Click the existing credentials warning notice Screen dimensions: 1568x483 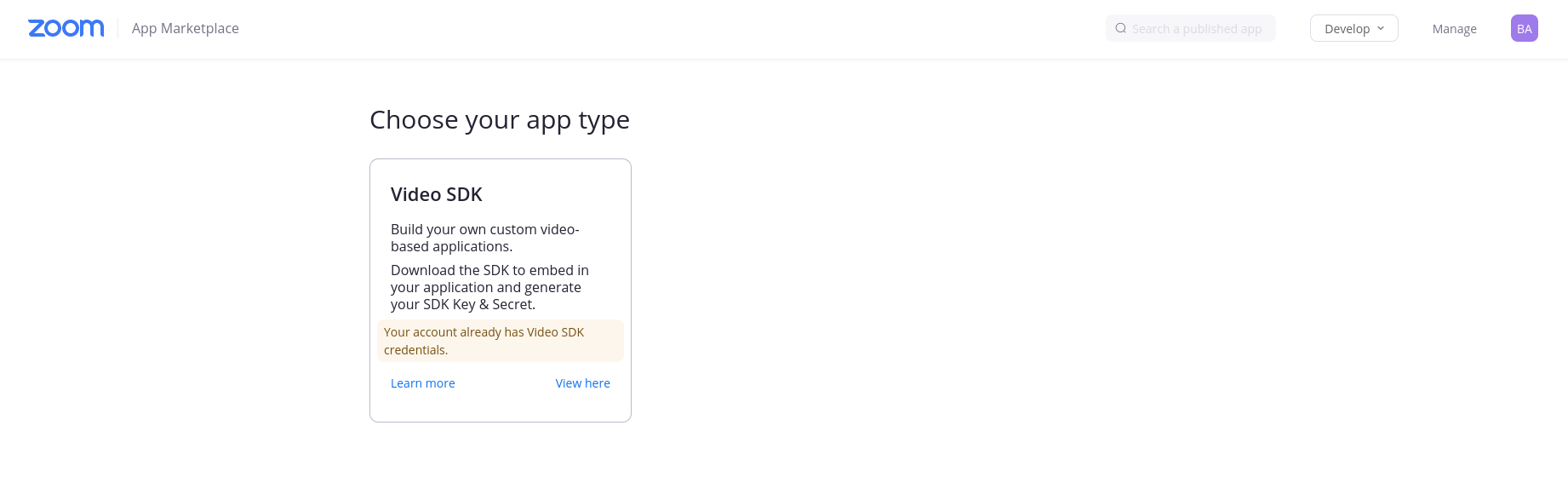coord(501,341)
